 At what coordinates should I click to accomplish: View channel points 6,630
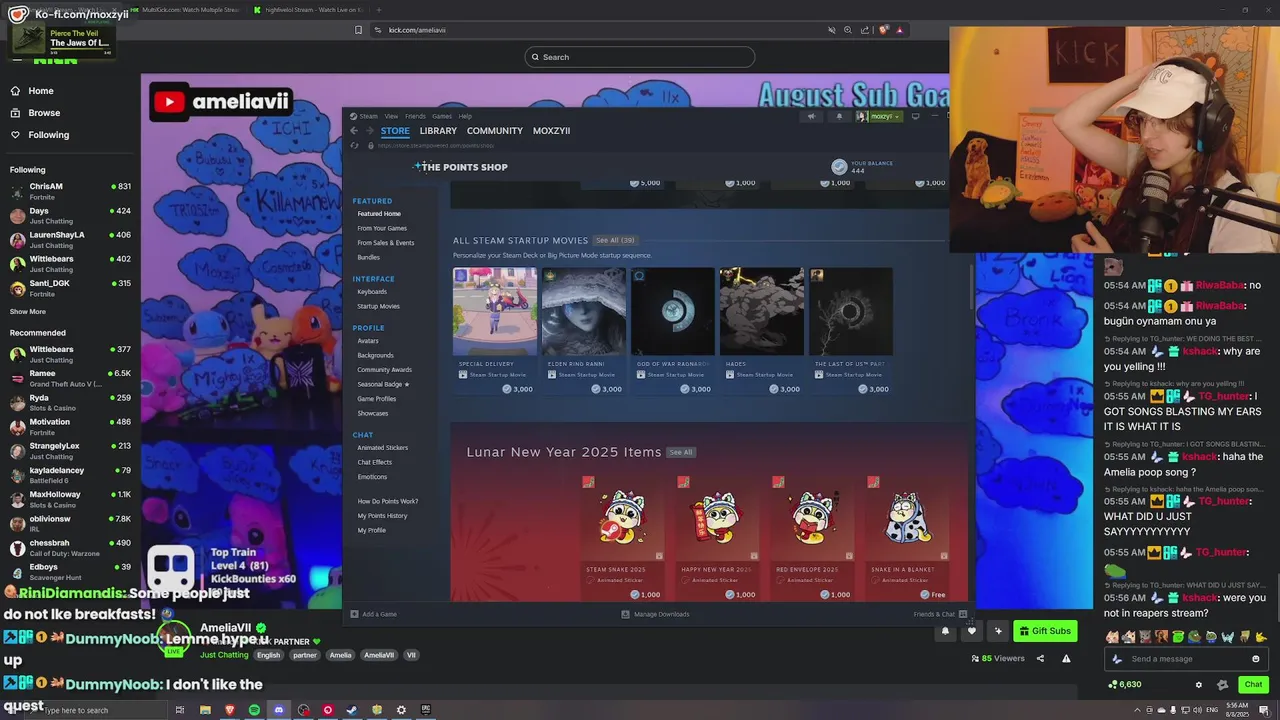coord(1125,685)
